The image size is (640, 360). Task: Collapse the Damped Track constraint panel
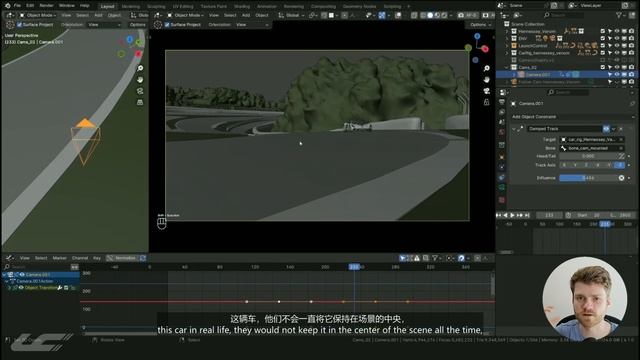point(513,129)
